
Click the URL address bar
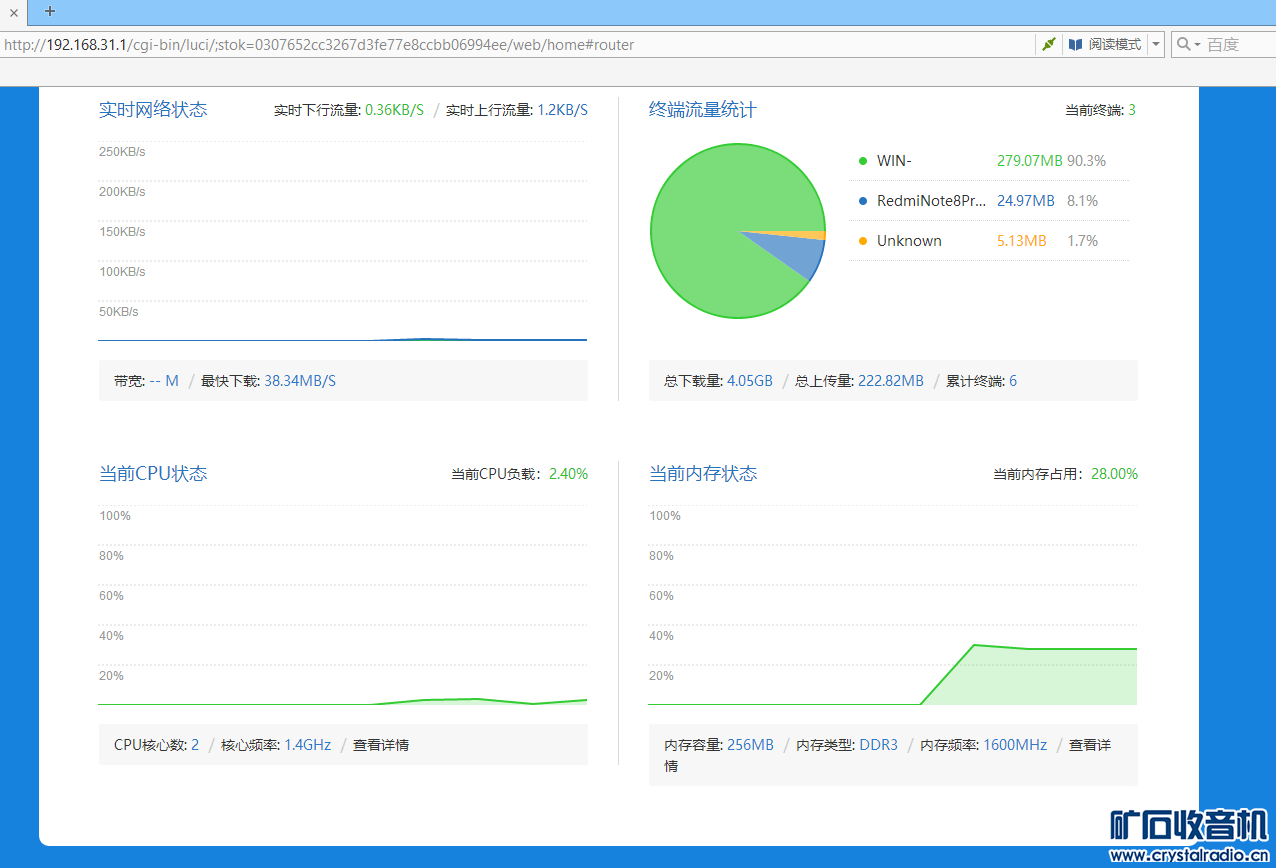coord(500,44)
